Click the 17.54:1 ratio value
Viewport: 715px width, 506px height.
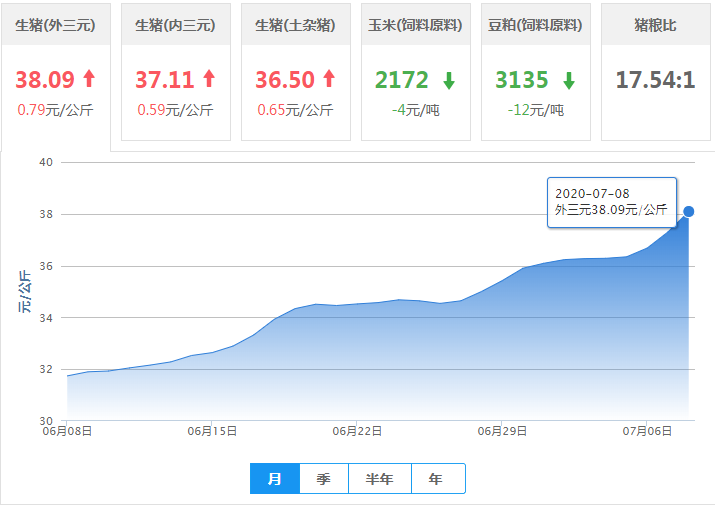(655, 80)
